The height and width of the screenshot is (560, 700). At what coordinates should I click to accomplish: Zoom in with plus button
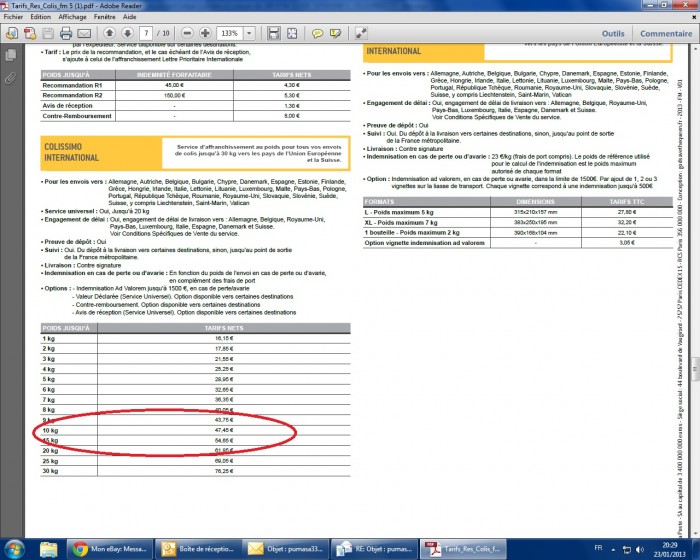(205, 33)
